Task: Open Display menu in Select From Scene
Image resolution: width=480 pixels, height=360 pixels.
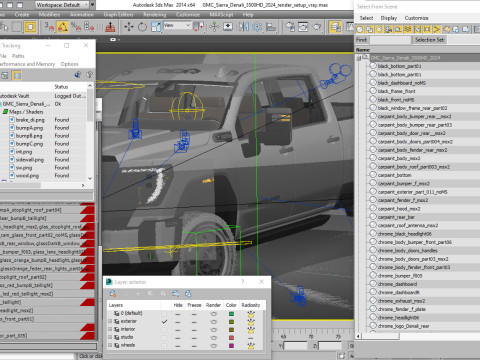Action: [x=389, y=18]
